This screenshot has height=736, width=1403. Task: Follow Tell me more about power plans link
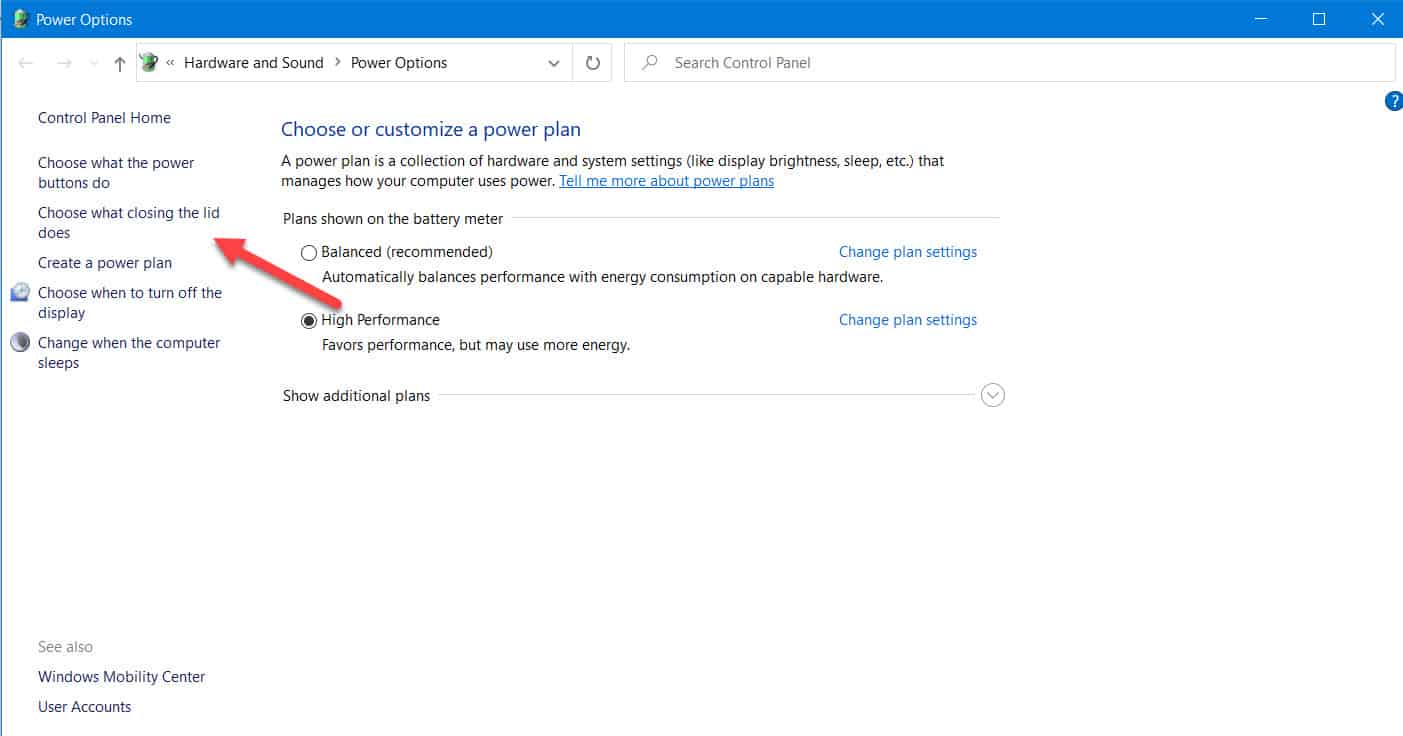[666, 181]
